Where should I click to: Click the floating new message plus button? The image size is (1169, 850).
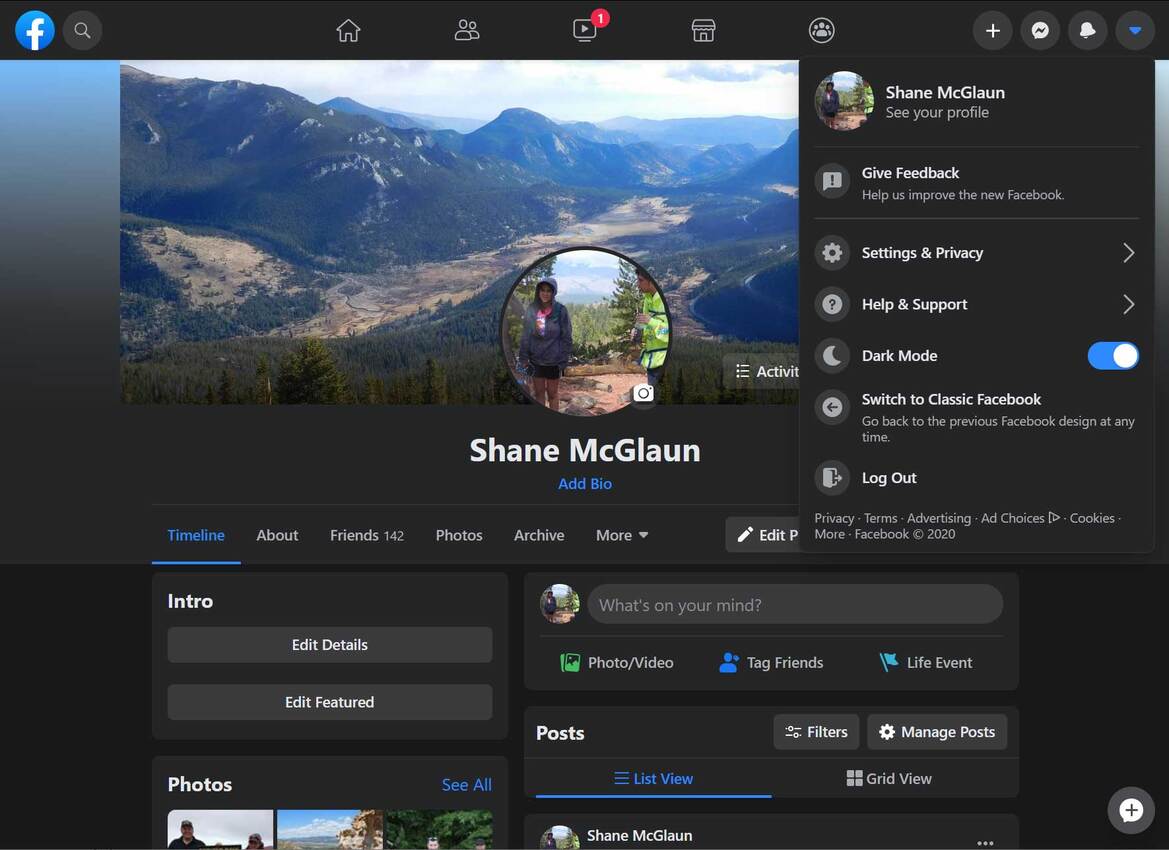1130,810
